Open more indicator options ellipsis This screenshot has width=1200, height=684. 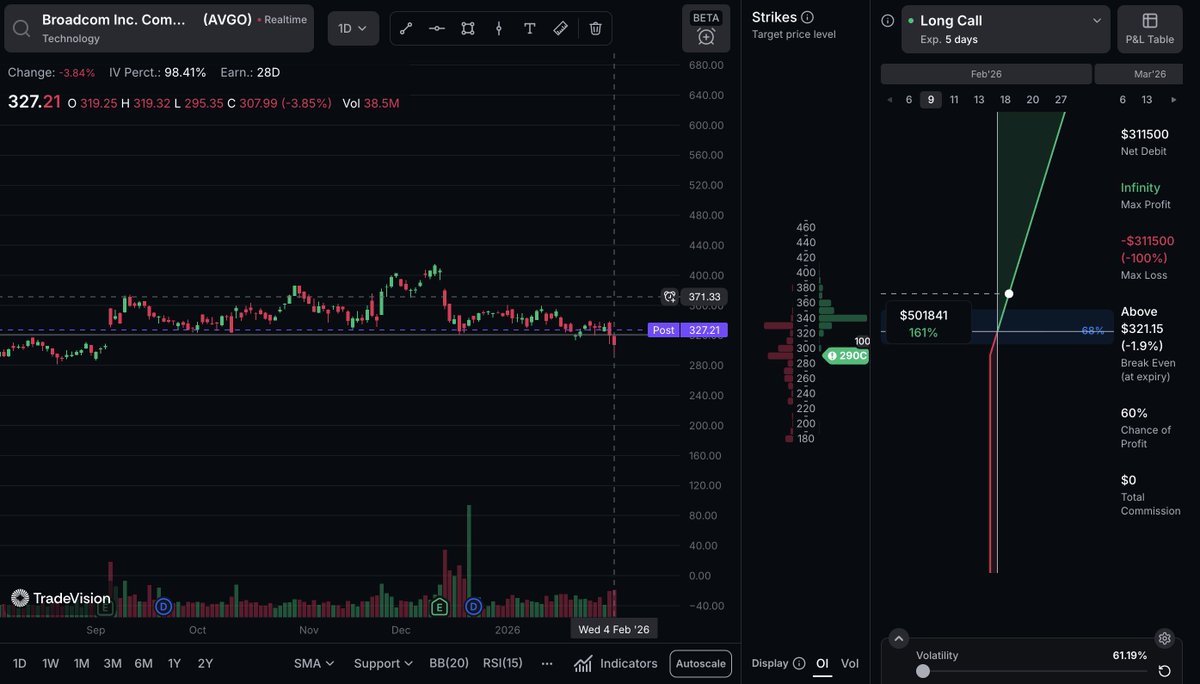point(547,663)
